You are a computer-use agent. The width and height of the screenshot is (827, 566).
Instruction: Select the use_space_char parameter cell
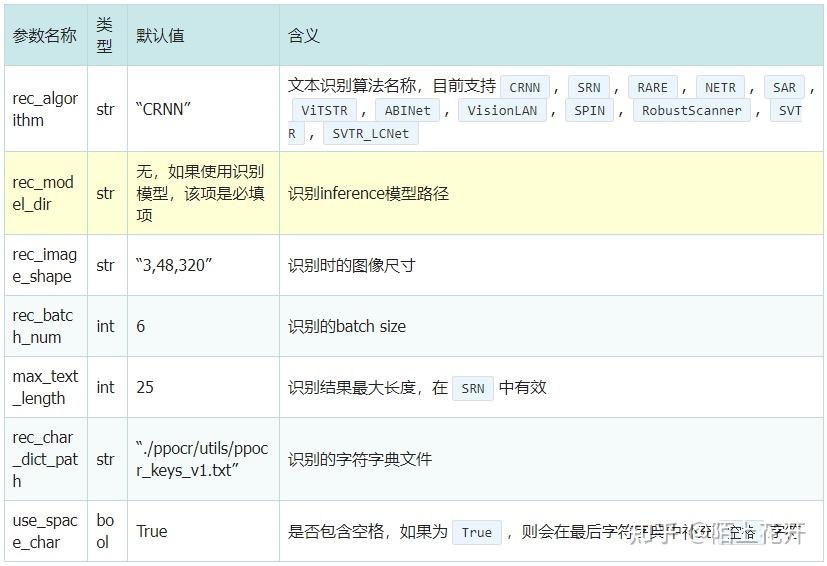tap(45, 531)
